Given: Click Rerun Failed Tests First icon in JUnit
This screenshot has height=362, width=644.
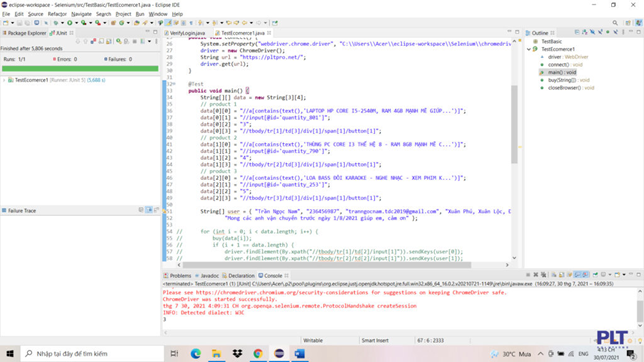Looking at the screenshot, I should point(126,41).
